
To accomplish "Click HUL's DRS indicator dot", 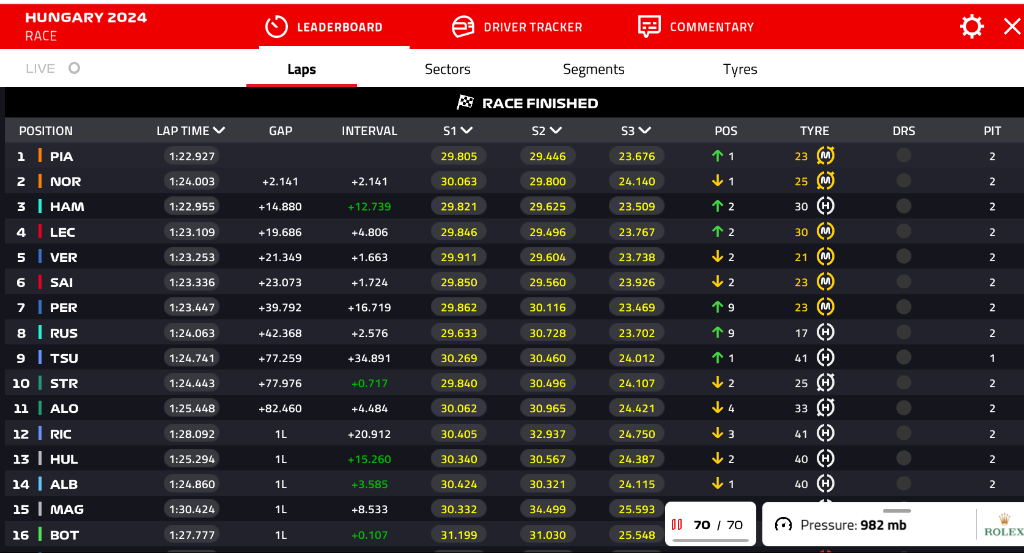I will point(904,458).
